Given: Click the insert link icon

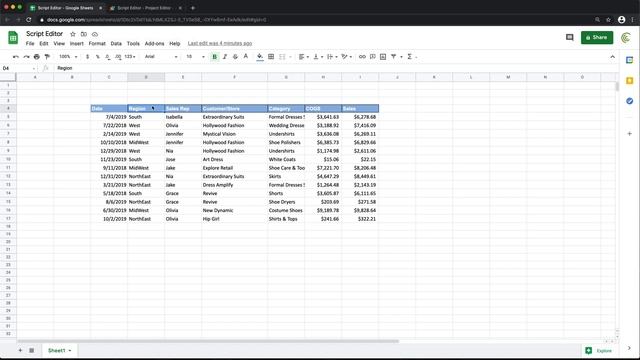Looking at the screenshot, I should 362,57.
